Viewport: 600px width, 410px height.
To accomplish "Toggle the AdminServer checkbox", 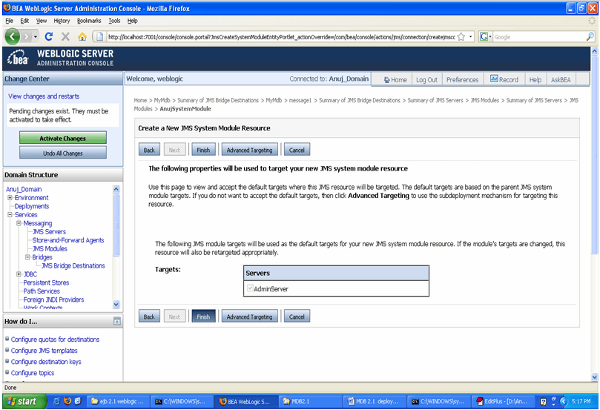I will [250, 288].
